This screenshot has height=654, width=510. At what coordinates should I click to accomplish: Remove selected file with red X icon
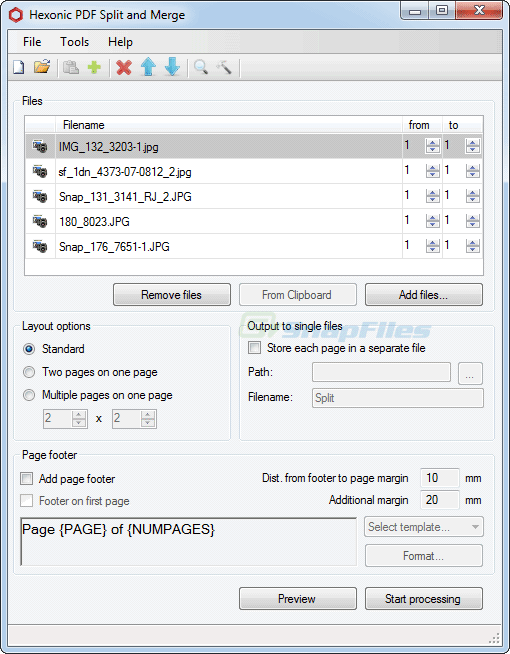point(124,67)
